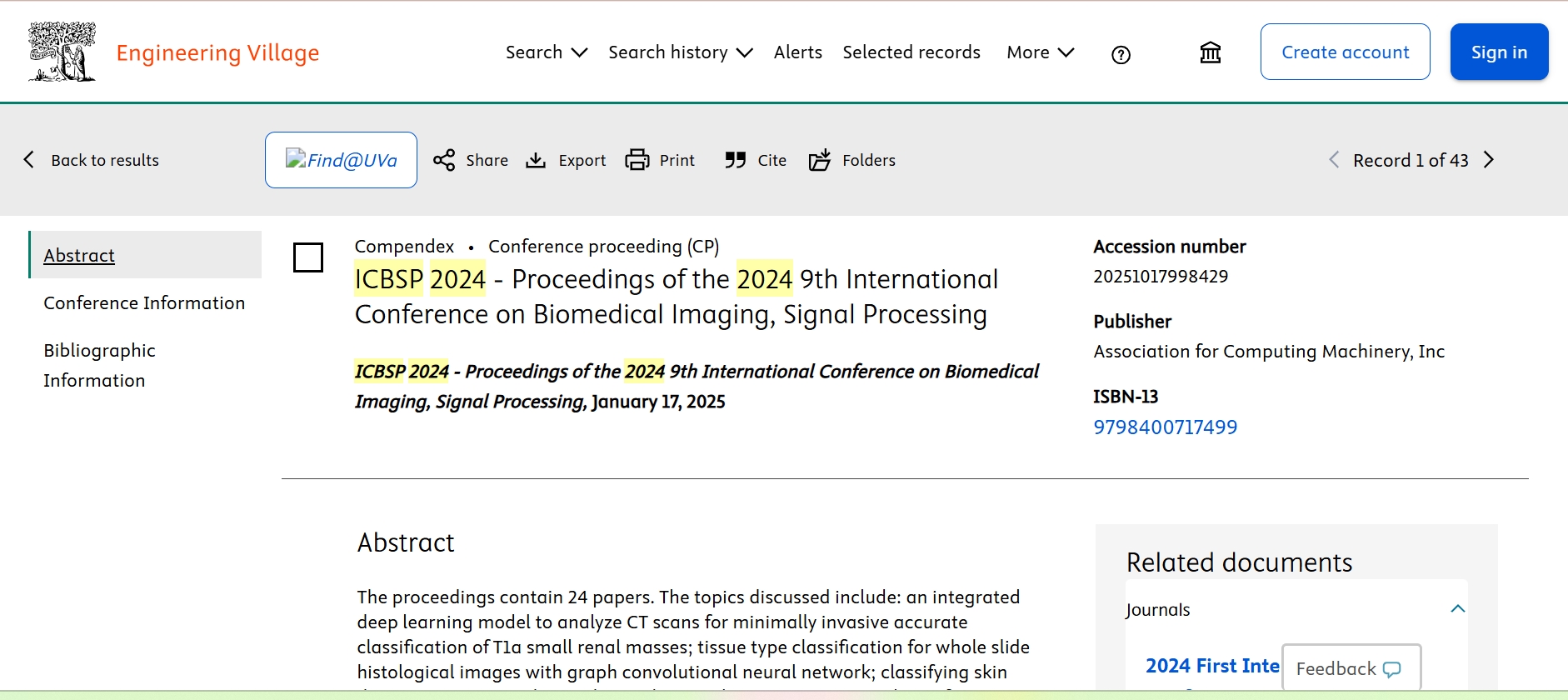
Task: Jump to Bibliographic Information section
Action: click(100, 365)
